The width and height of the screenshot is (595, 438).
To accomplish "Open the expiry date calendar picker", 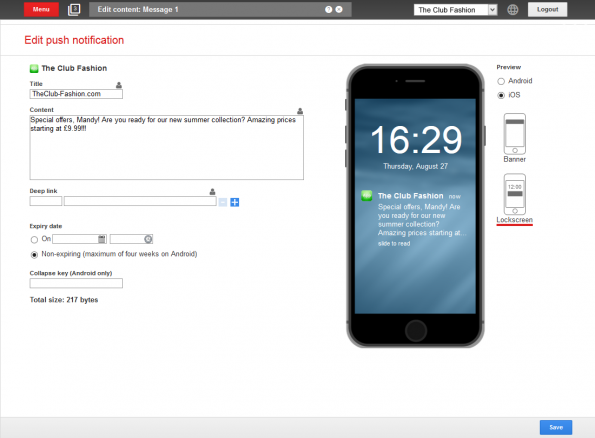I will (x=102, y=239).
